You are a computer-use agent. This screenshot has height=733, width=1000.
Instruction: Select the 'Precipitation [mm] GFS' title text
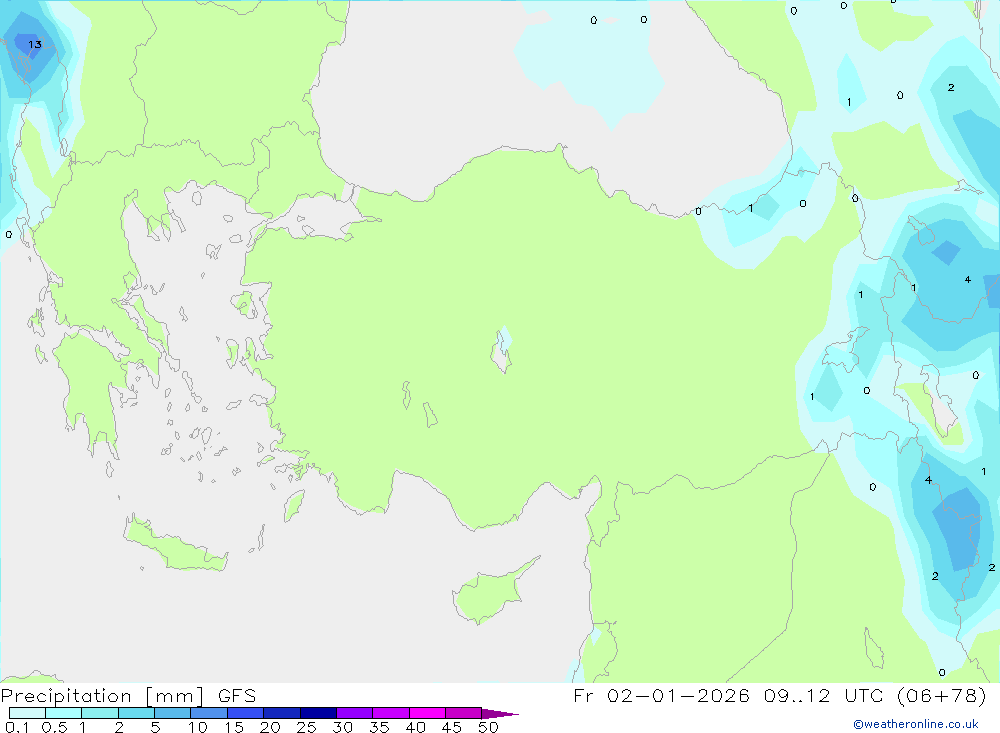click(x=128, y=695)
